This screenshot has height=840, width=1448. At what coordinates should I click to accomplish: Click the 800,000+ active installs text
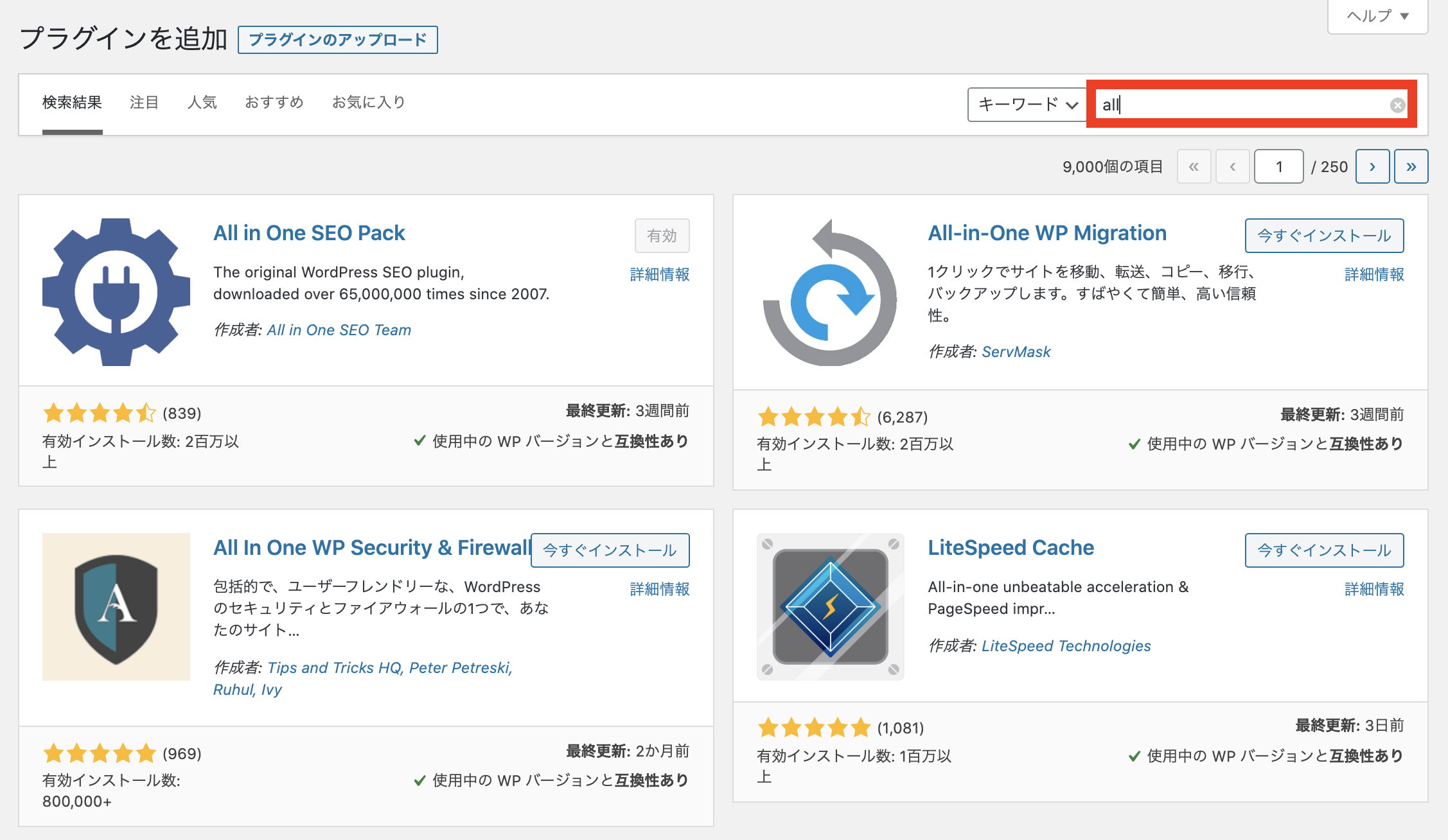tap(77, 801)
